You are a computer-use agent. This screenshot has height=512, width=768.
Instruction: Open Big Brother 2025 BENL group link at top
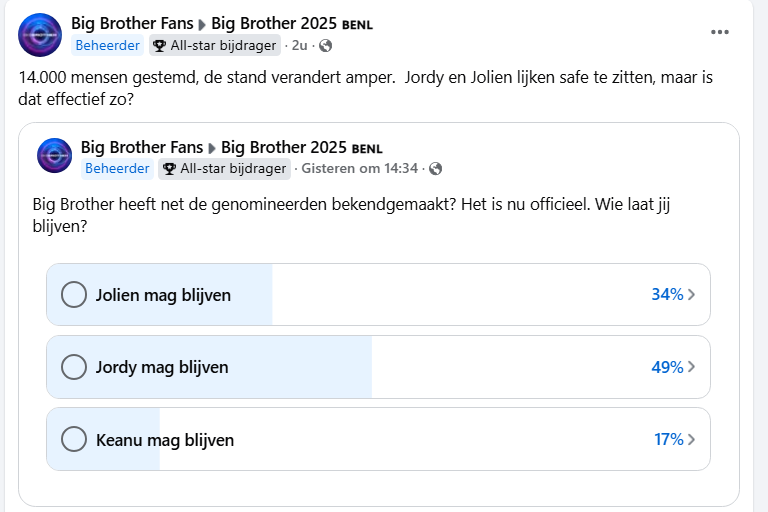click(292, 24)
